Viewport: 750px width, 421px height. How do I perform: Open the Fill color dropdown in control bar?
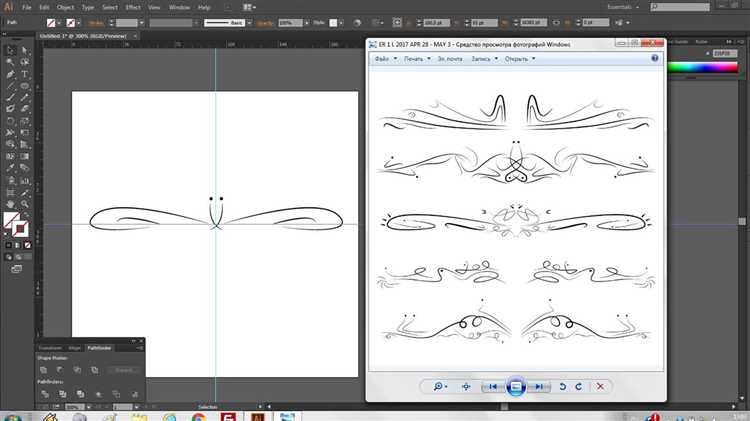click(59, 22)
